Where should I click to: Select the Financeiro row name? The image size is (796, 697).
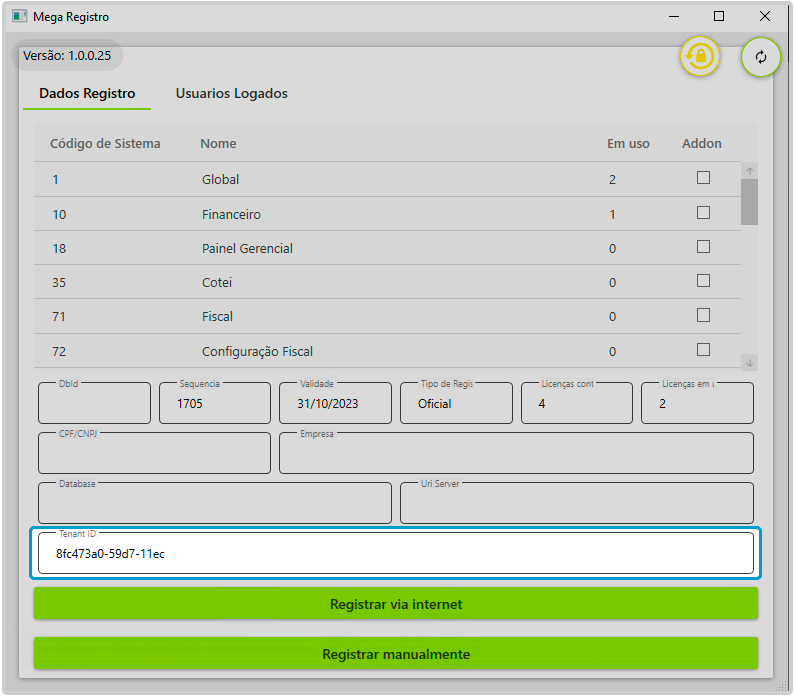click(x=231, y=214)
